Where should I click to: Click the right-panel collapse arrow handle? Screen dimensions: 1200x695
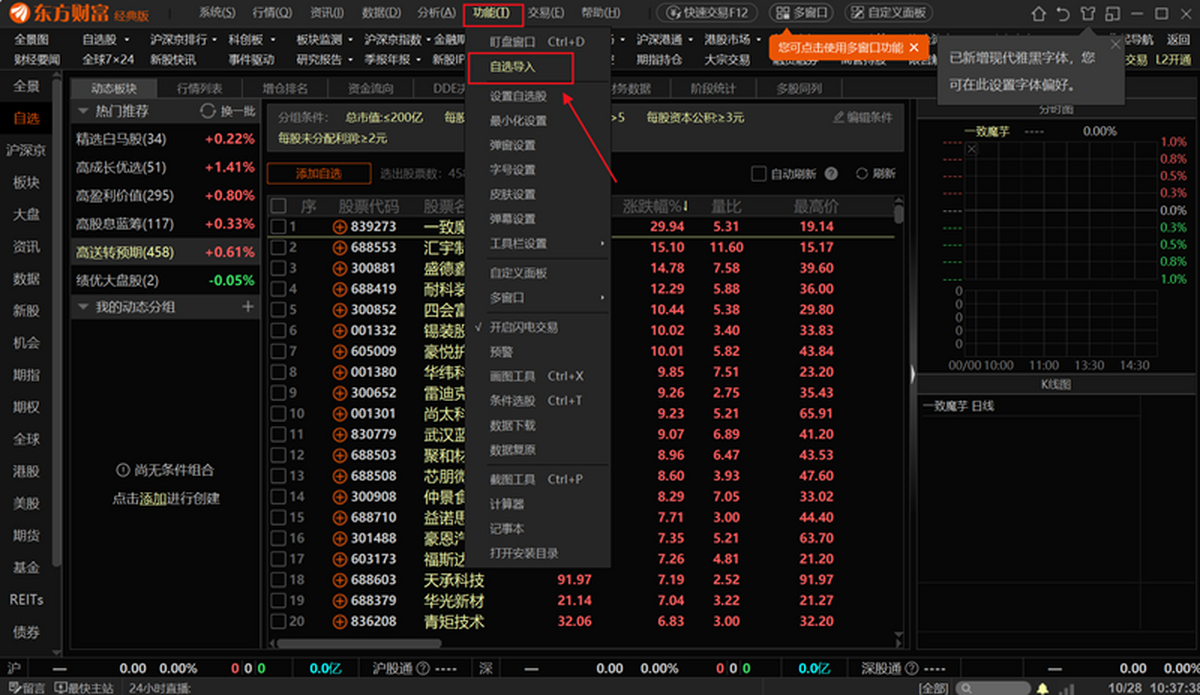click(912, 373)
